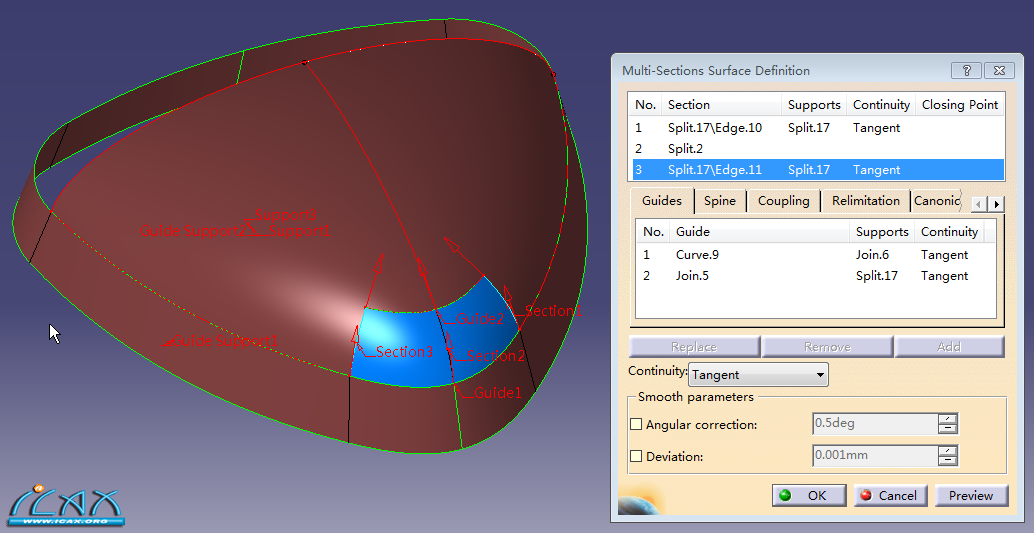Select section row Split.17\Edge.10
This screenshot has width=1034, height=533.
click(x=714, y=128)
